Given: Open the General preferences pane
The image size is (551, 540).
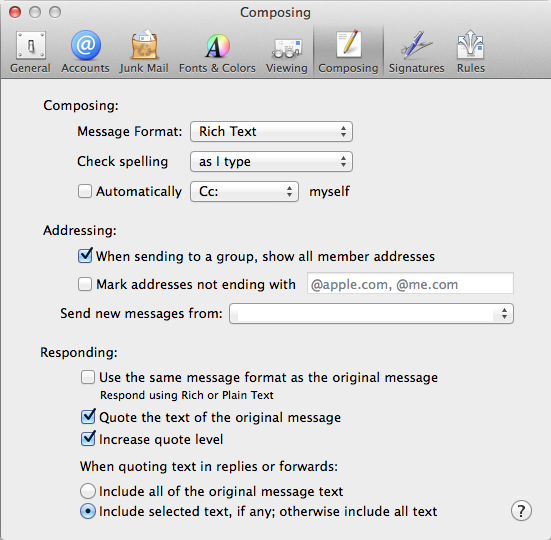Looking at the screenshot, I should tap(30, 52).
